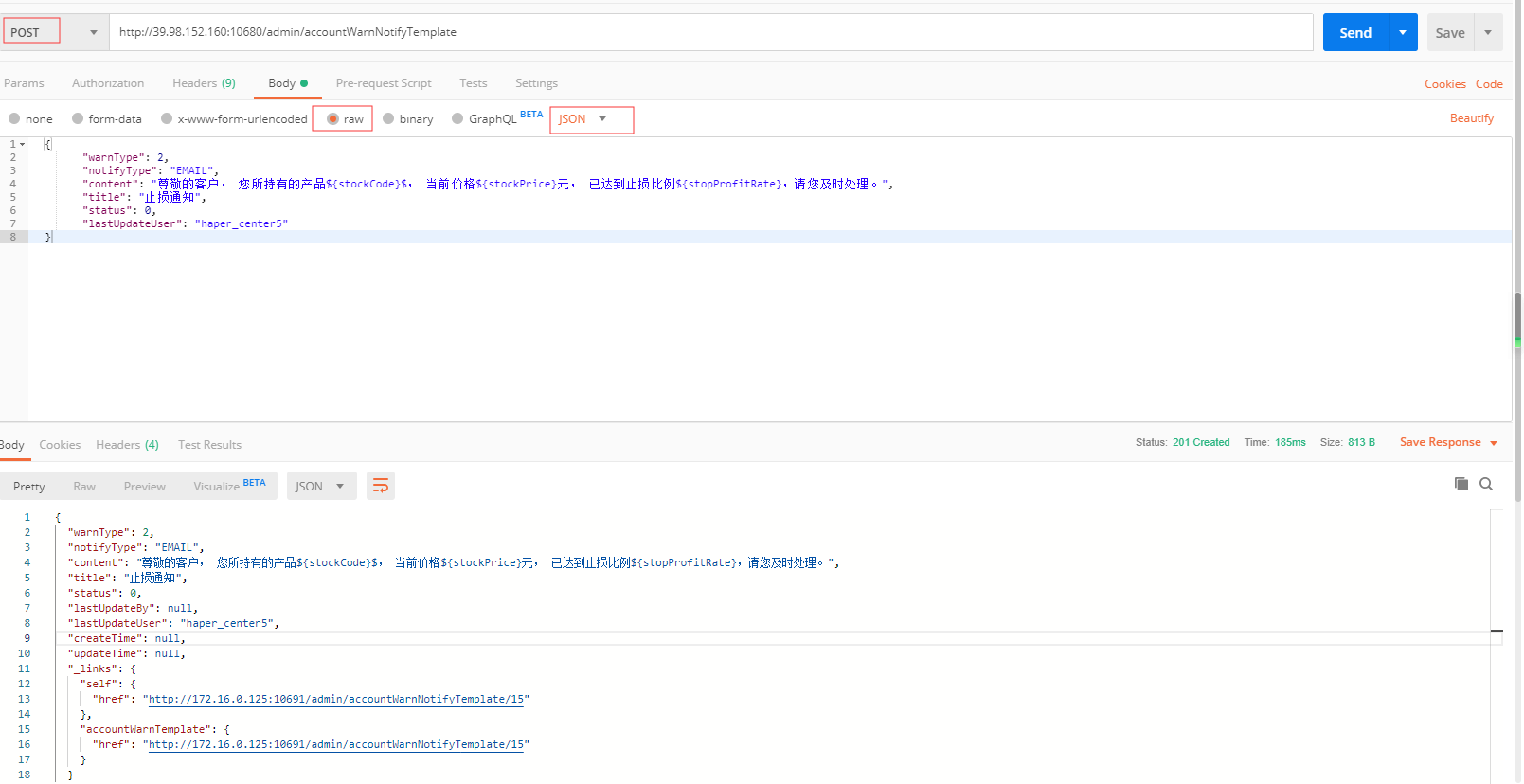This screenshot has width=1524, height=784.
Task: Select the GraphQL body radio button
Action: 457,118
